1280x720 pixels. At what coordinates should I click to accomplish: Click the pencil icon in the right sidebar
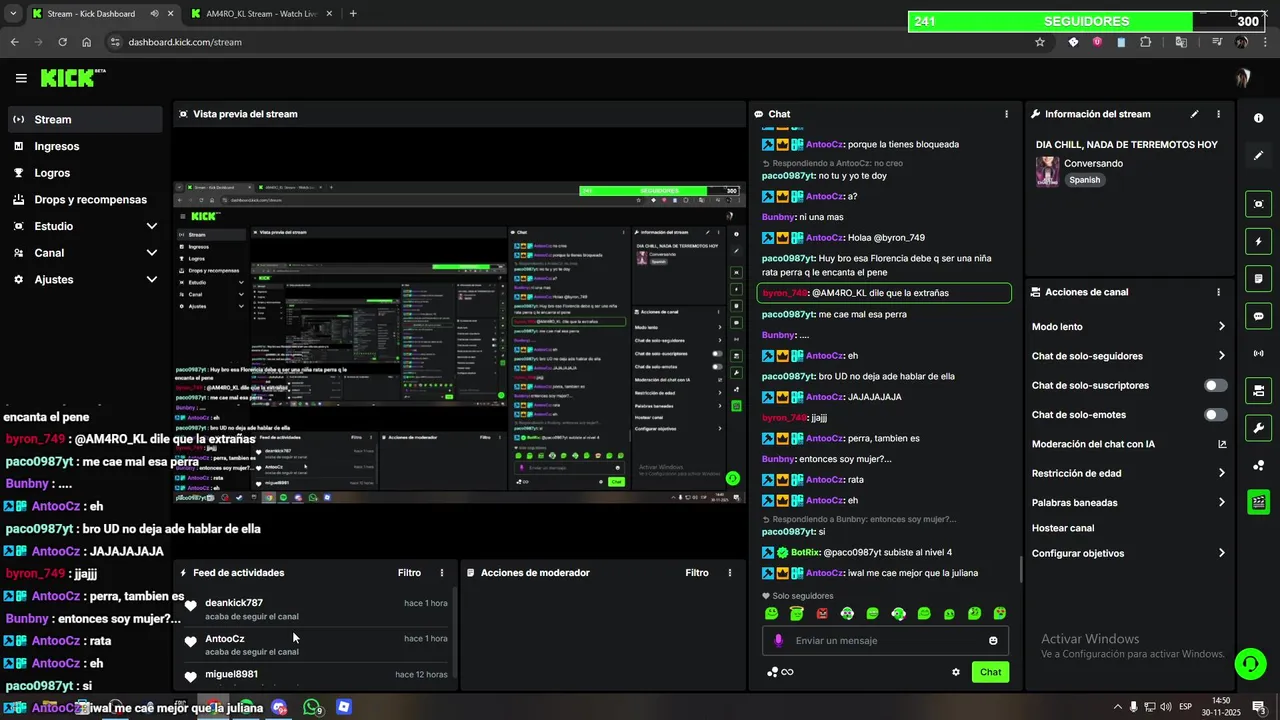pyautogui.click(x=1258, y=156)
